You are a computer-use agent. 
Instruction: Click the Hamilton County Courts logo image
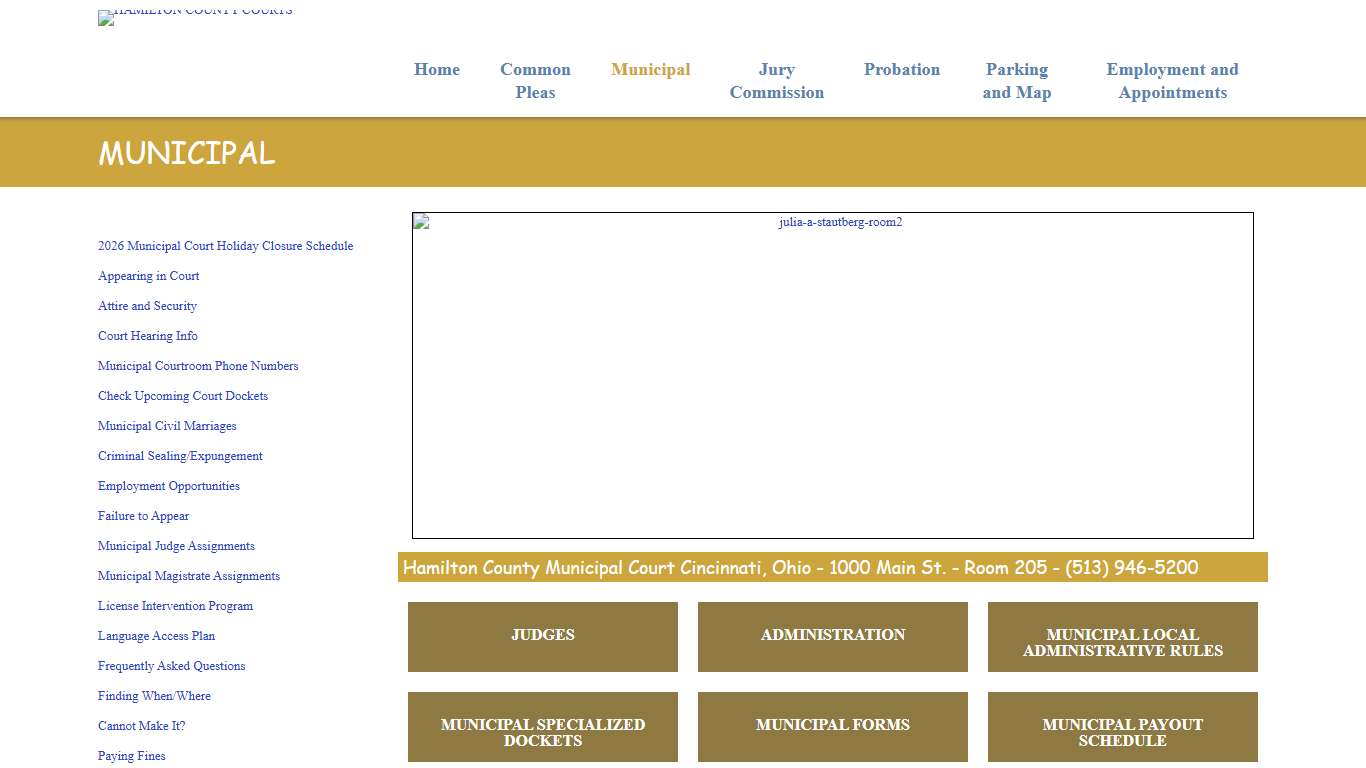[x=195, y=16]
